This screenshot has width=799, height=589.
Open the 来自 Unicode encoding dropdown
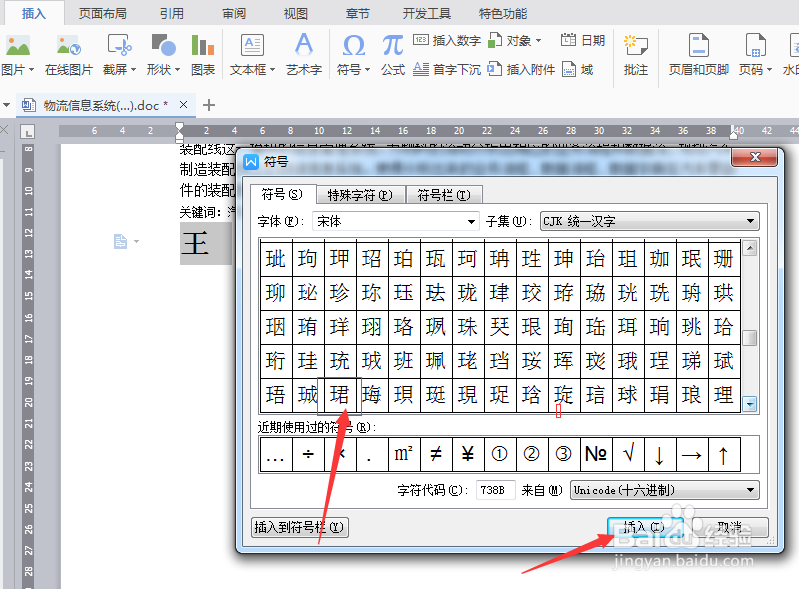[664, 490]
